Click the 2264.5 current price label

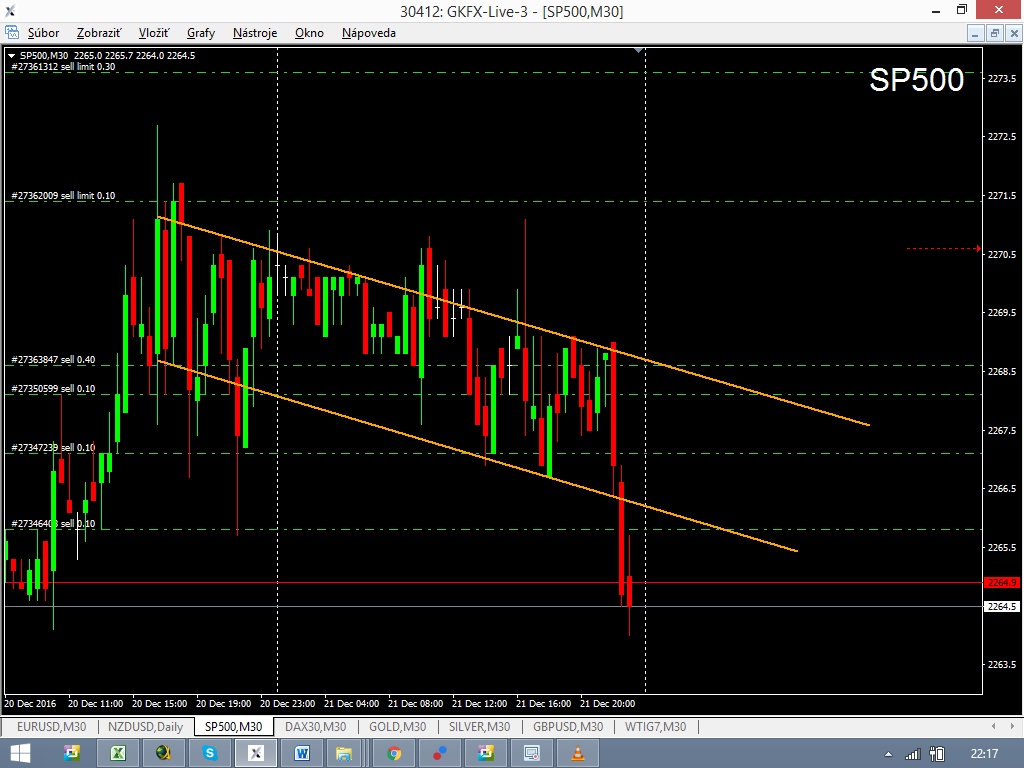[1002, 607]
